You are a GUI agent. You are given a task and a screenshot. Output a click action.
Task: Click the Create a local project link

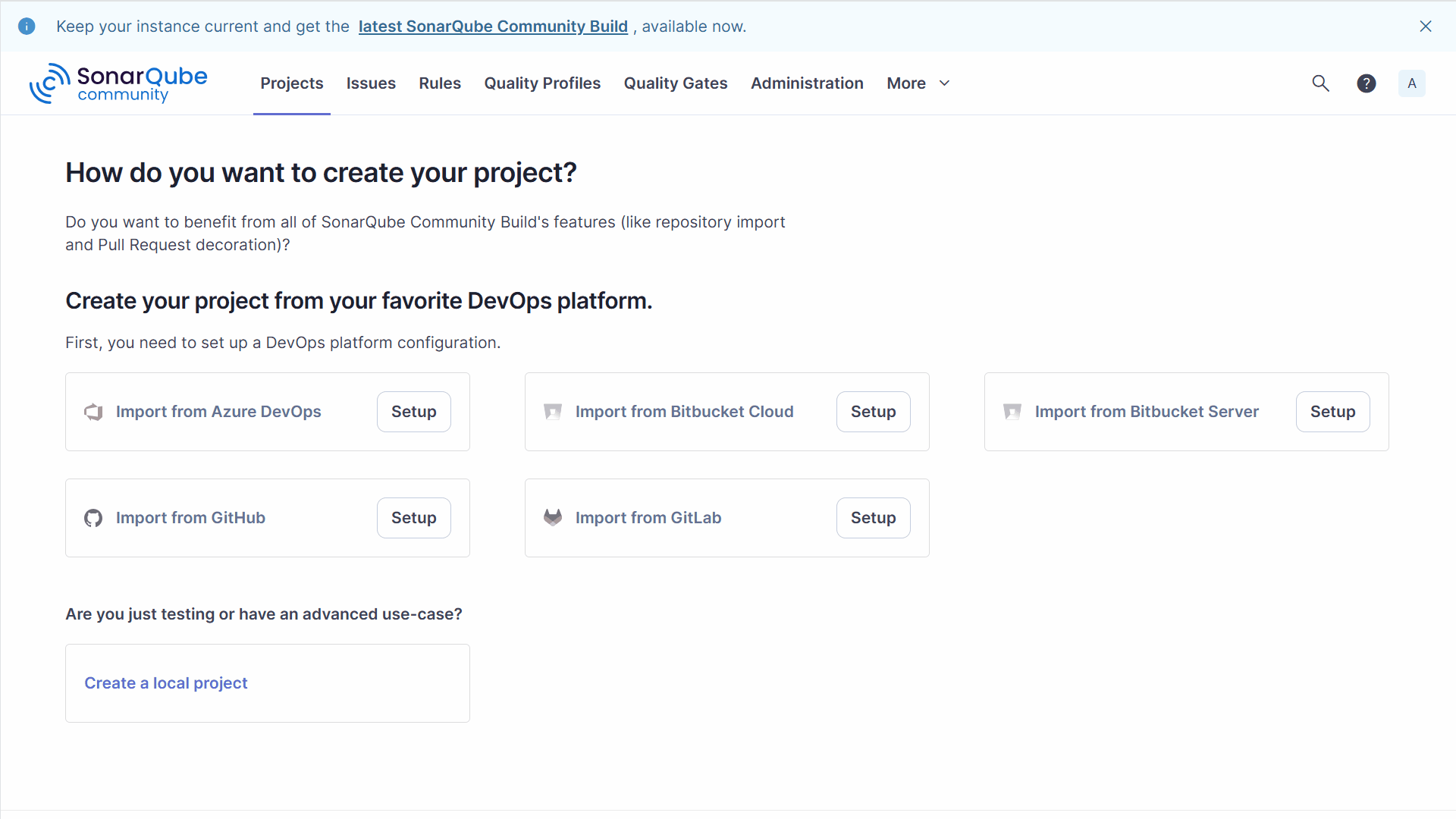(166, 683)
